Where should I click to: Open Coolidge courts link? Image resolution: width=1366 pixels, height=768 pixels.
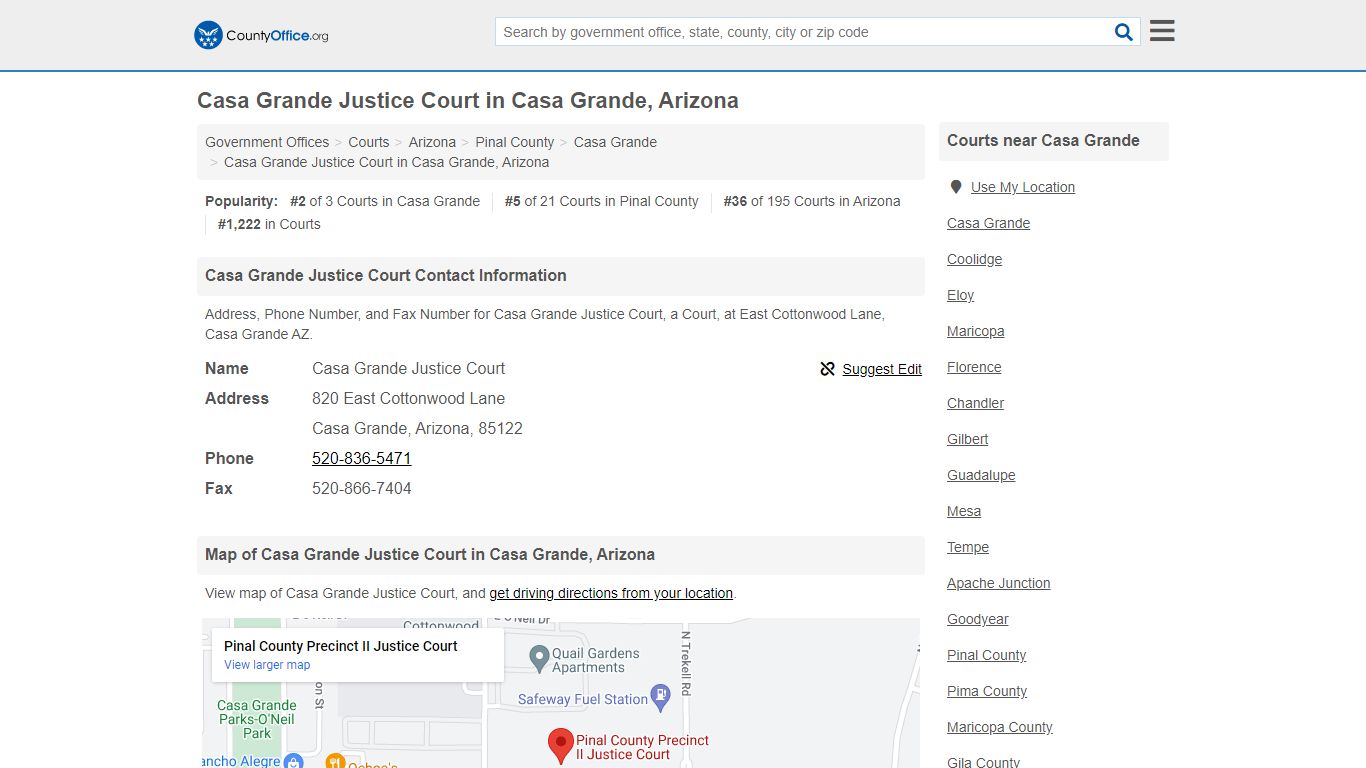tap(974, 259)
